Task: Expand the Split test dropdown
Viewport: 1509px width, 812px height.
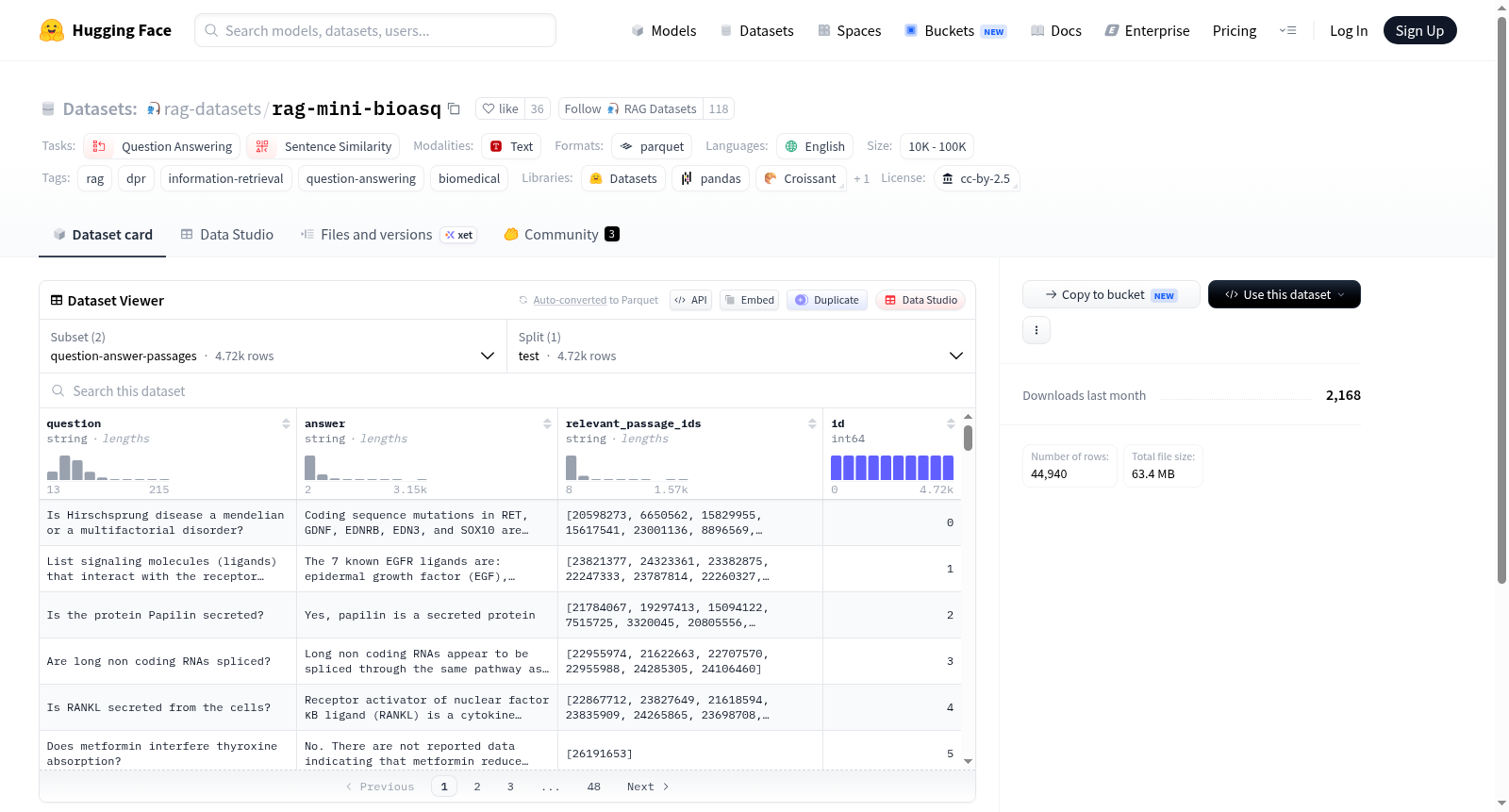Action: click(741, 346)
